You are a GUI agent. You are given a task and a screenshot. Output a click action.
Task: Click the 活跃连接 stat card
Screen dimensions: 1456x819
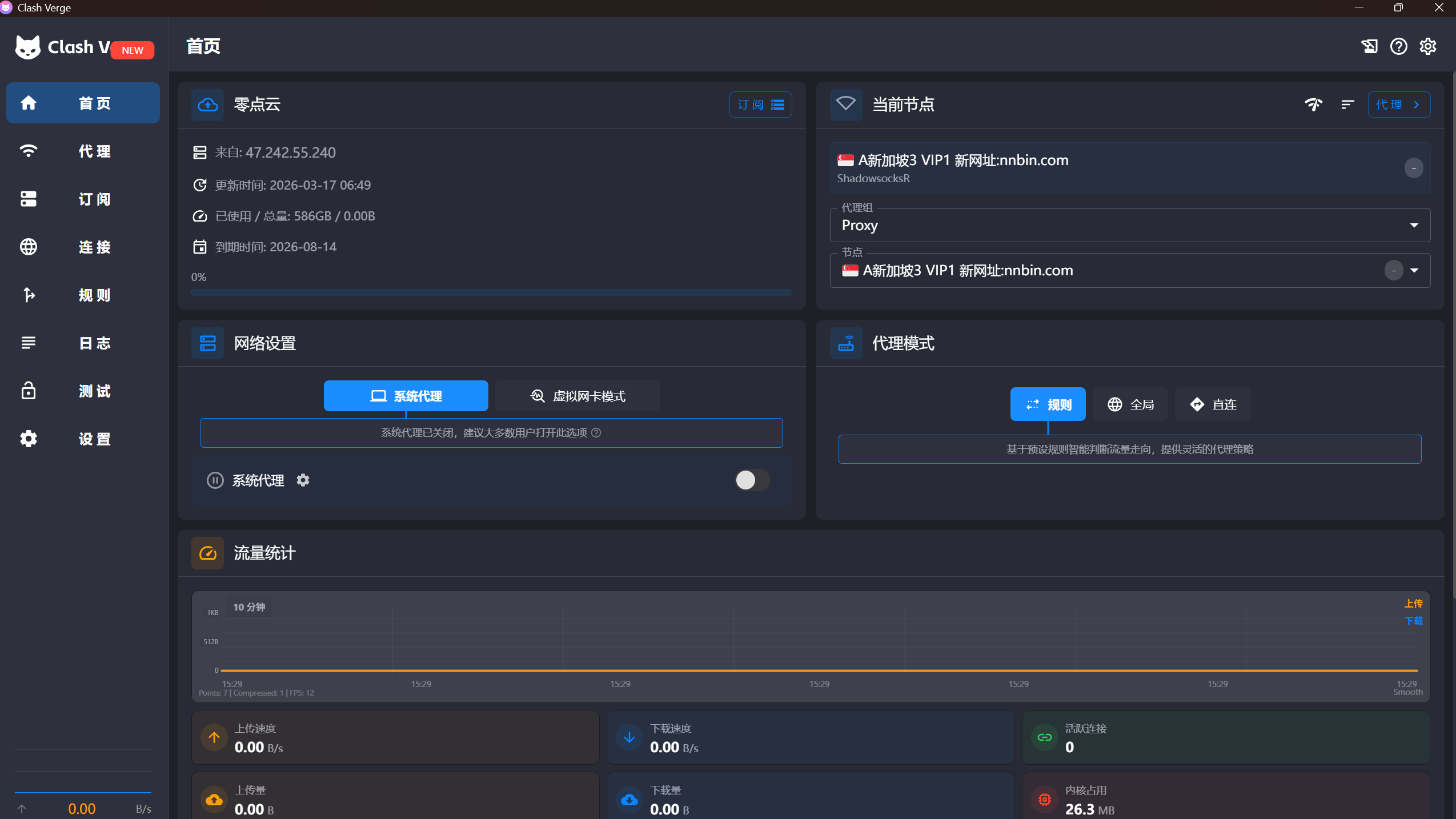(x=1226, y=737)
